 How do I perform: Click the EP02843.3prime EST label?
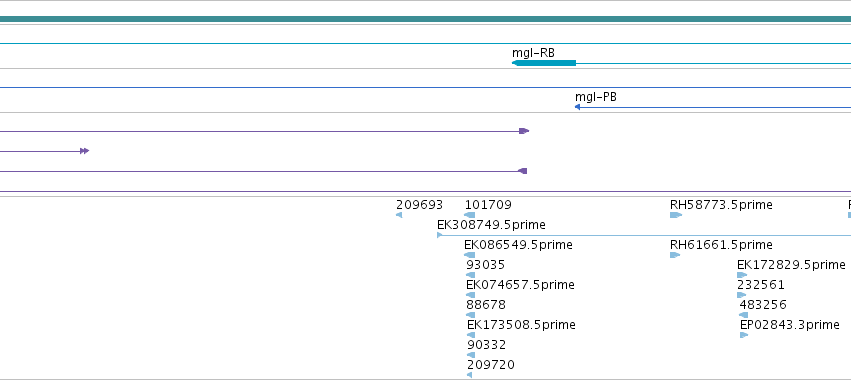[790, 325]
